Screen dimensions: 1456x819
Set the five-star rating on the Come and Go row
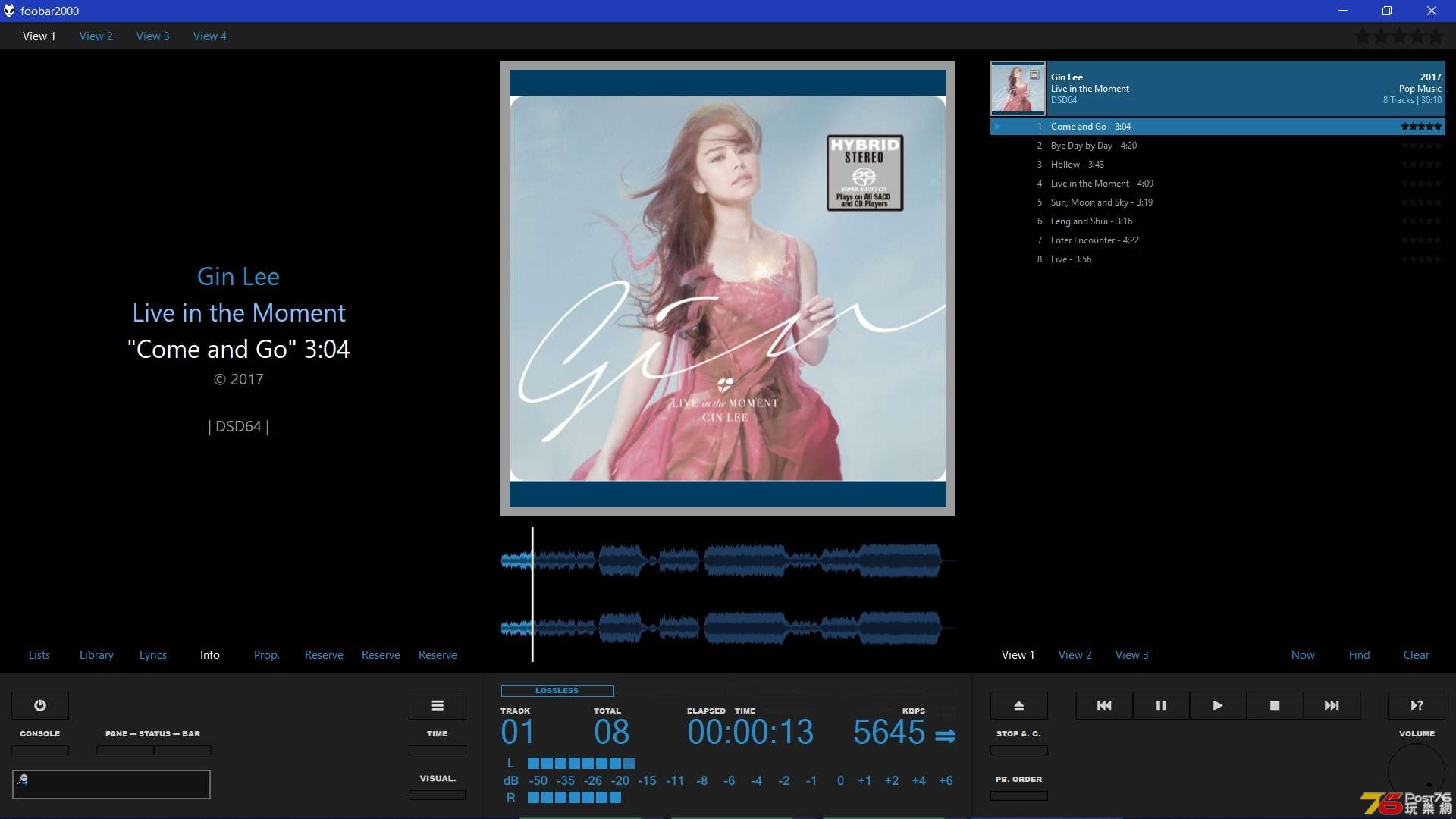pyautogui.click(x=1421, y=127)
